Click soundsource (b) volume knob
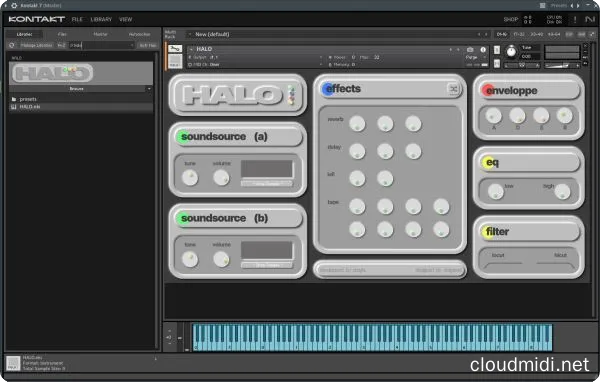 [221, 259]
